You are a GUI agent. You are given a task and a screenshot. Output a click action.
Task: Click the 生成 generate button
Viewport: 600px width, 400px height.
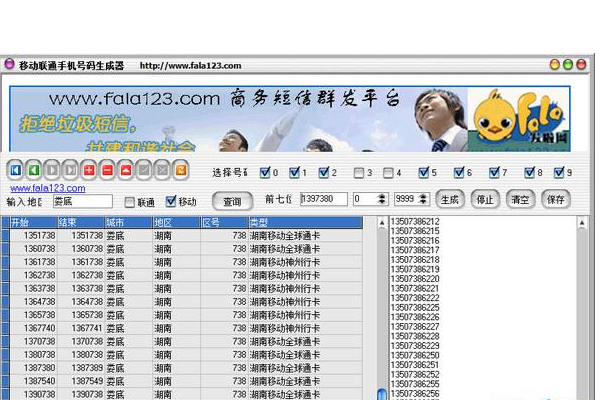coord(450,199)
